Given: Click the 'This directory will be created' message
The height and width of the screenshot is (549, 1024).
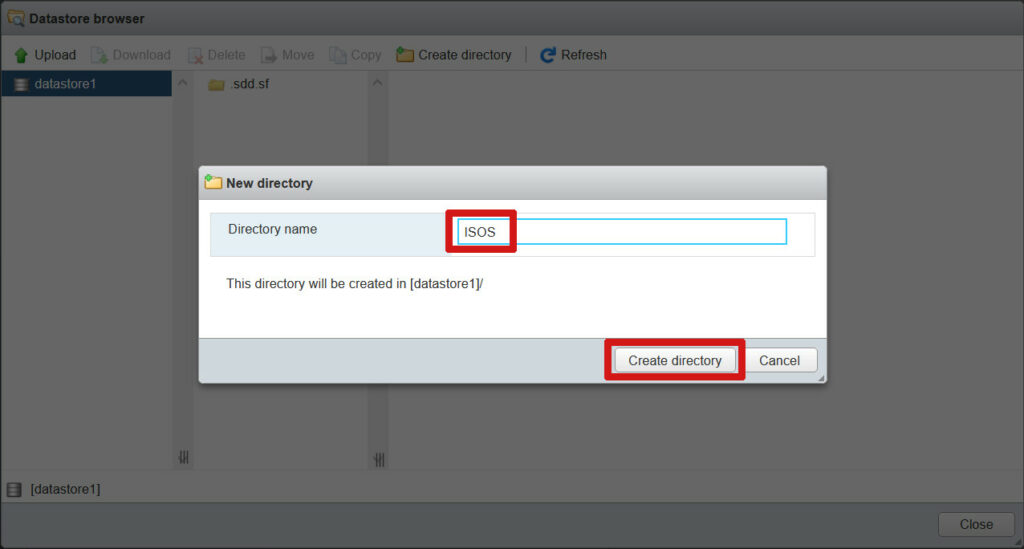Looking at the screenshot, I should 355,283.
